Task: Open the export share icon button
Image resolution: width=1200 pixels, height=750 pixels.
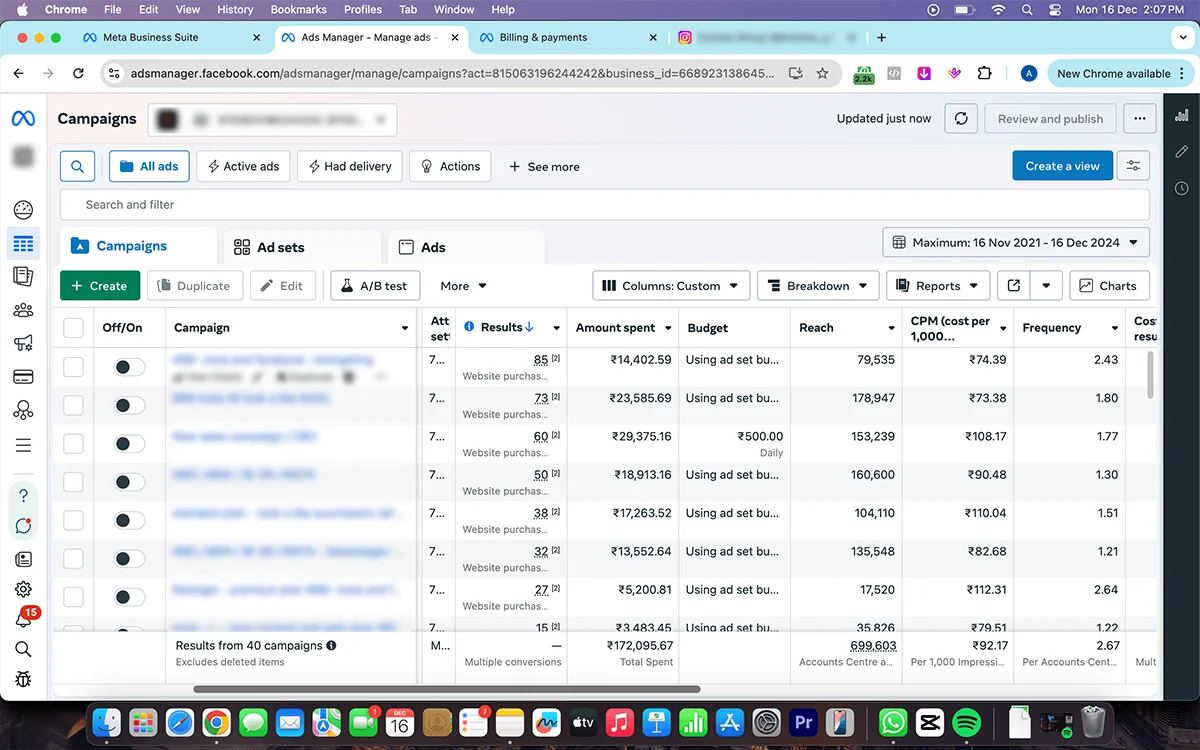Action: coord(1014,286)
